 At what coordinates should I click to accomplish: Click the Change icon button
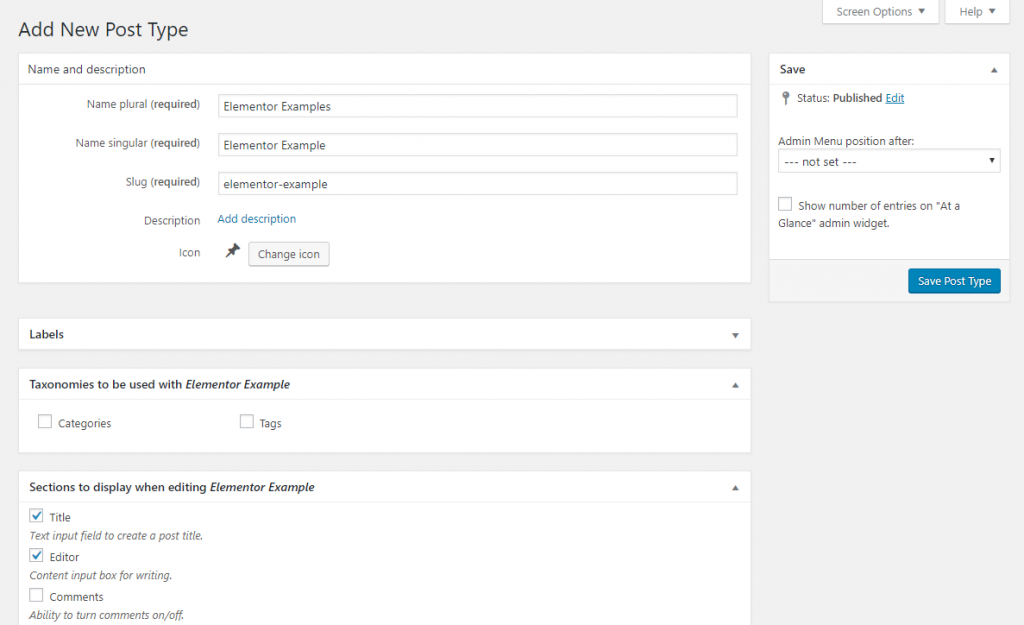pos(288,254)
